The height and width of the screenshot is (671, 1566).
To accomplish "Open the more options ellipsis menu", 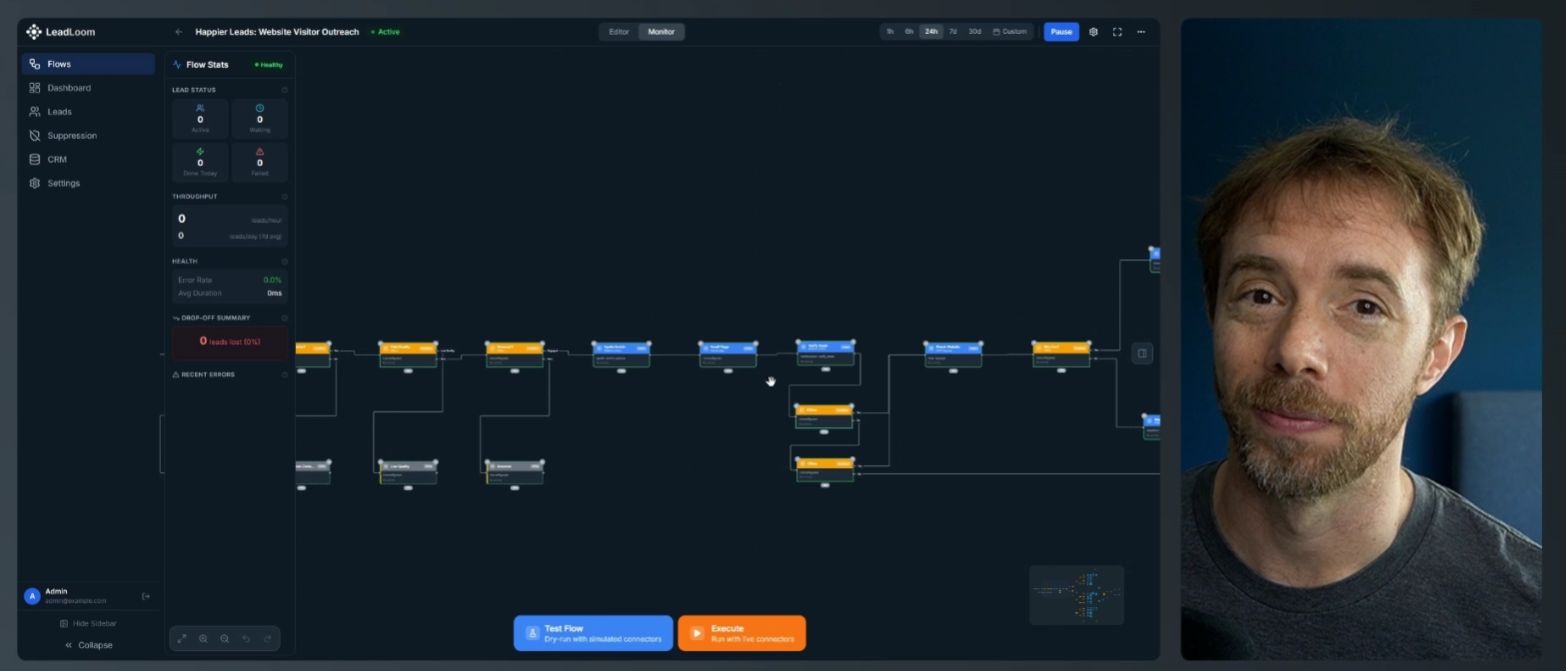I will coord(1141,32).
